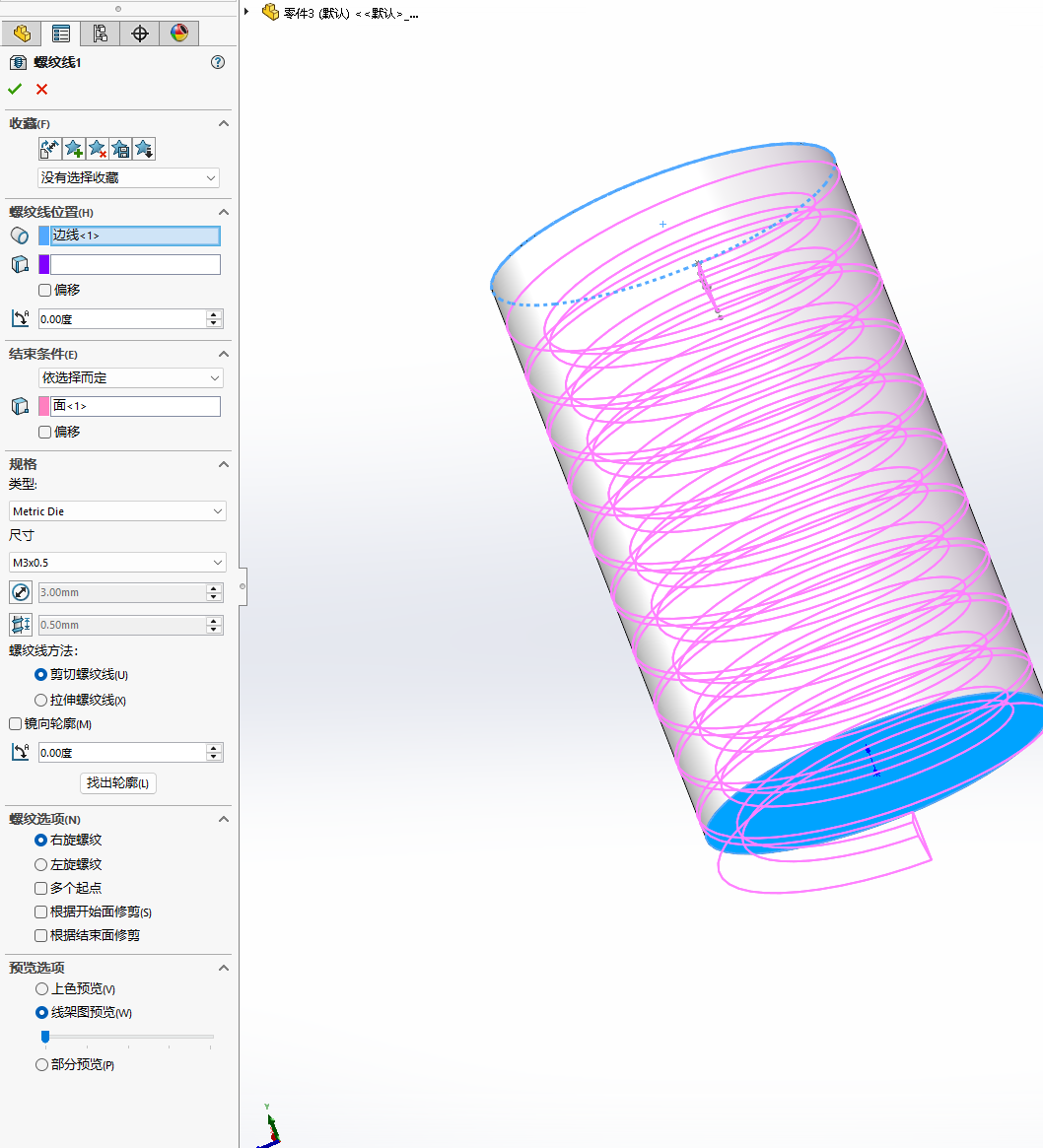
Task: Confirm the thread with the green checkmark
Action: (15, 90)
